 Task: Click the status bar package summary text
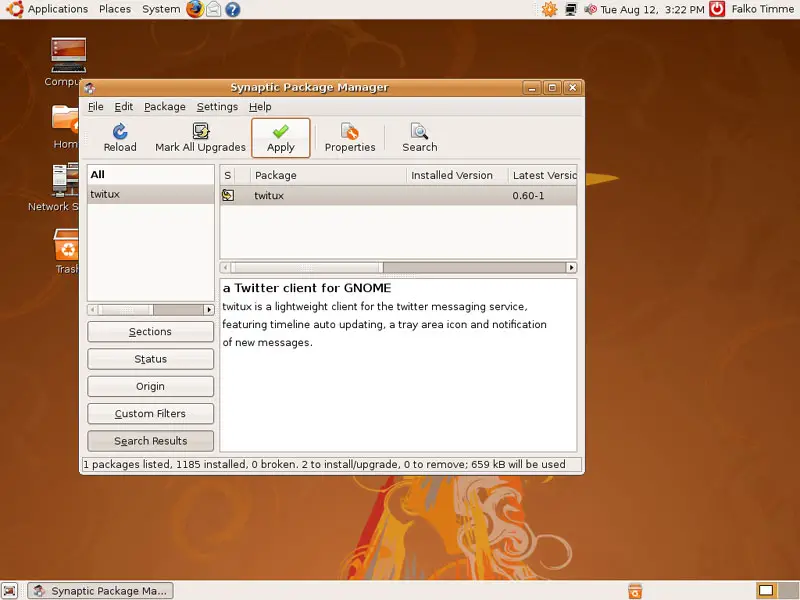(324, 464)
